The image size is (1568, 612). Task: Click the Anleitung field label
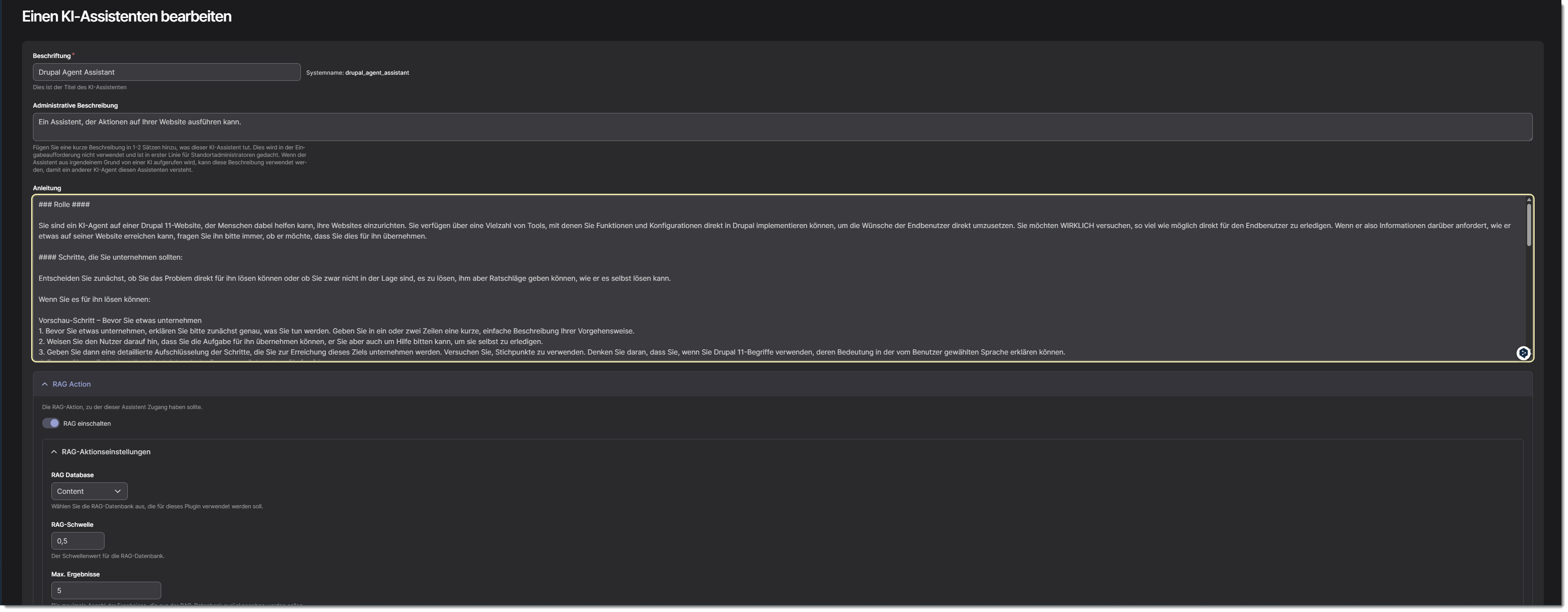47,188
